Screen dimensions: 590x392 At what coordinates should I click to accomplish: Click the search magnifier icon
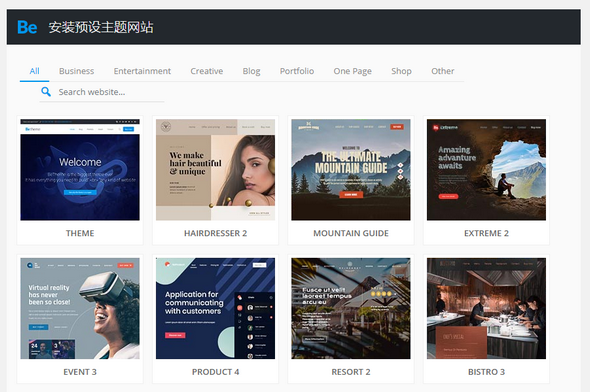pyautogui.click(x=46, y=91)
